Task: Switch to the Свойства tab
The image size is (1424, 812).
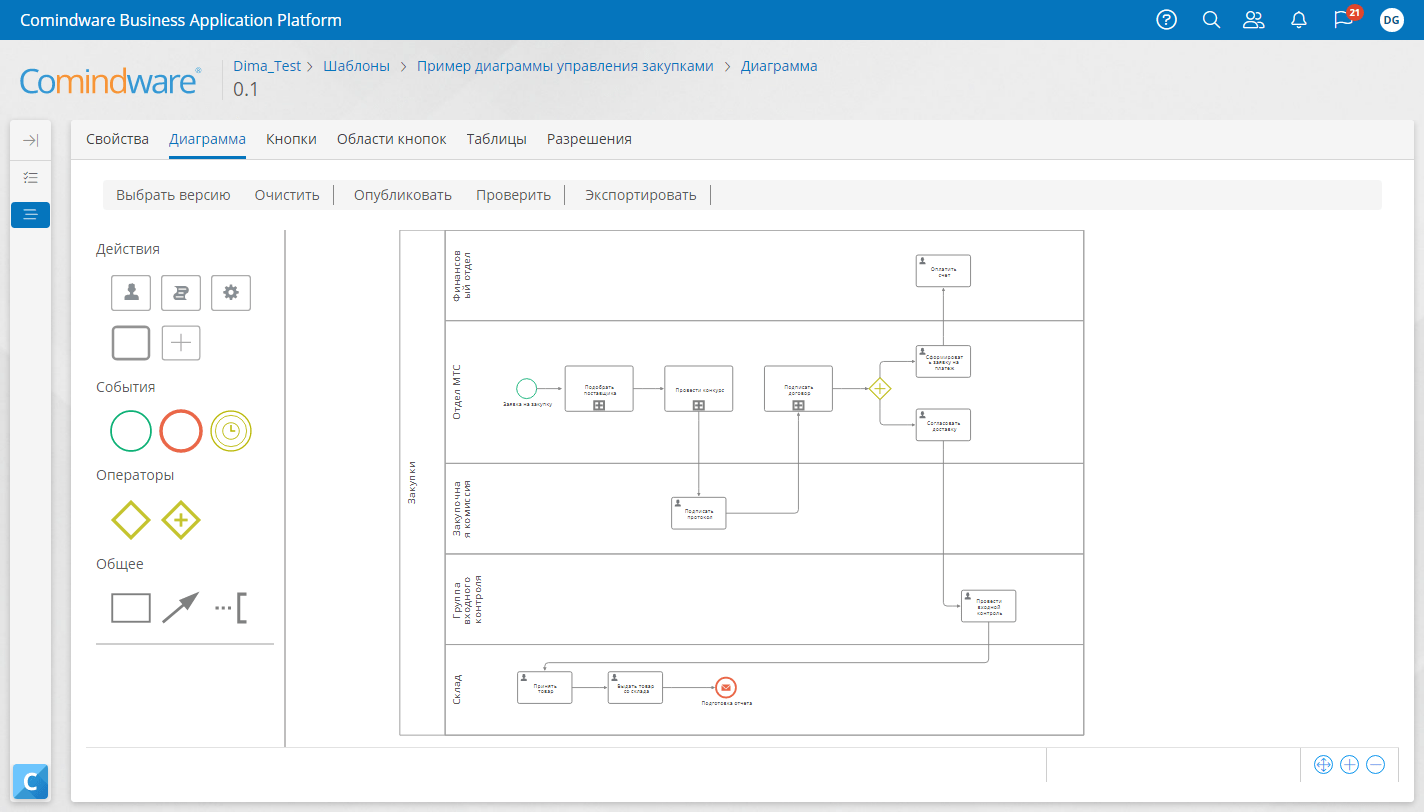Action: (117, 139)
